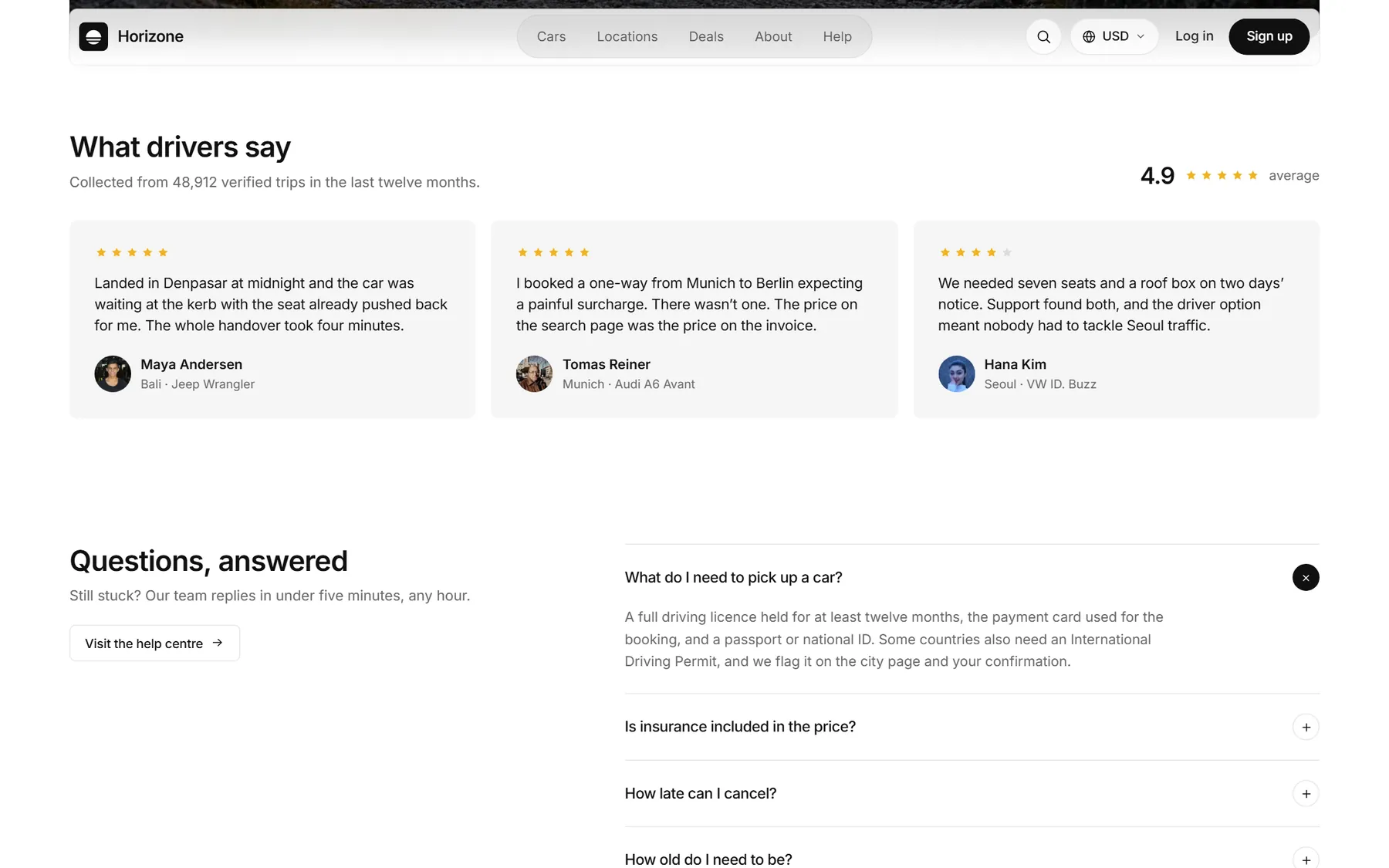Click the driving licence answer paragraph
The height and width of the screenshot is (868, 1389).
pyautogui.click(x=894, y=639)
